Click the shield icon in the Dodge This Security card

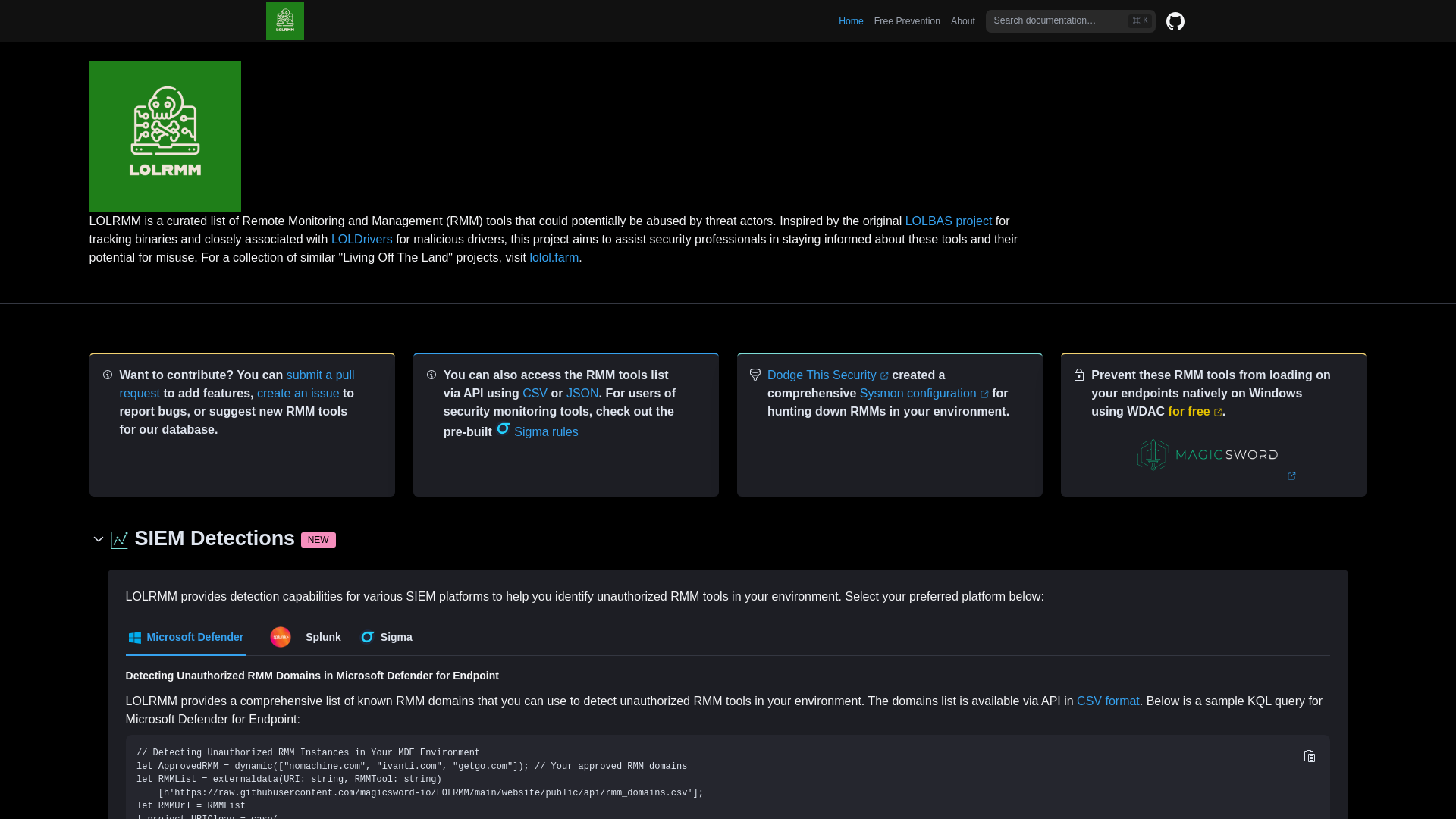(x=755, y=375)
